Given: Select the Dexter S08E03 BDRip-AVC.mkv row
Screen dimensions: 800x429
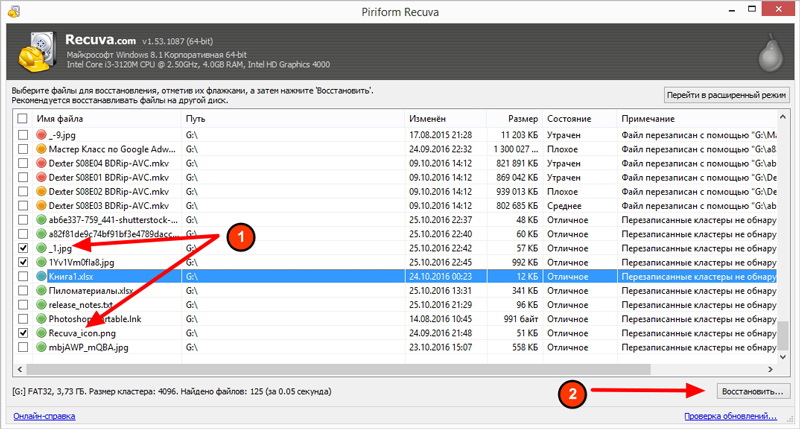Looking at the screenshot, I should point(395,206).
